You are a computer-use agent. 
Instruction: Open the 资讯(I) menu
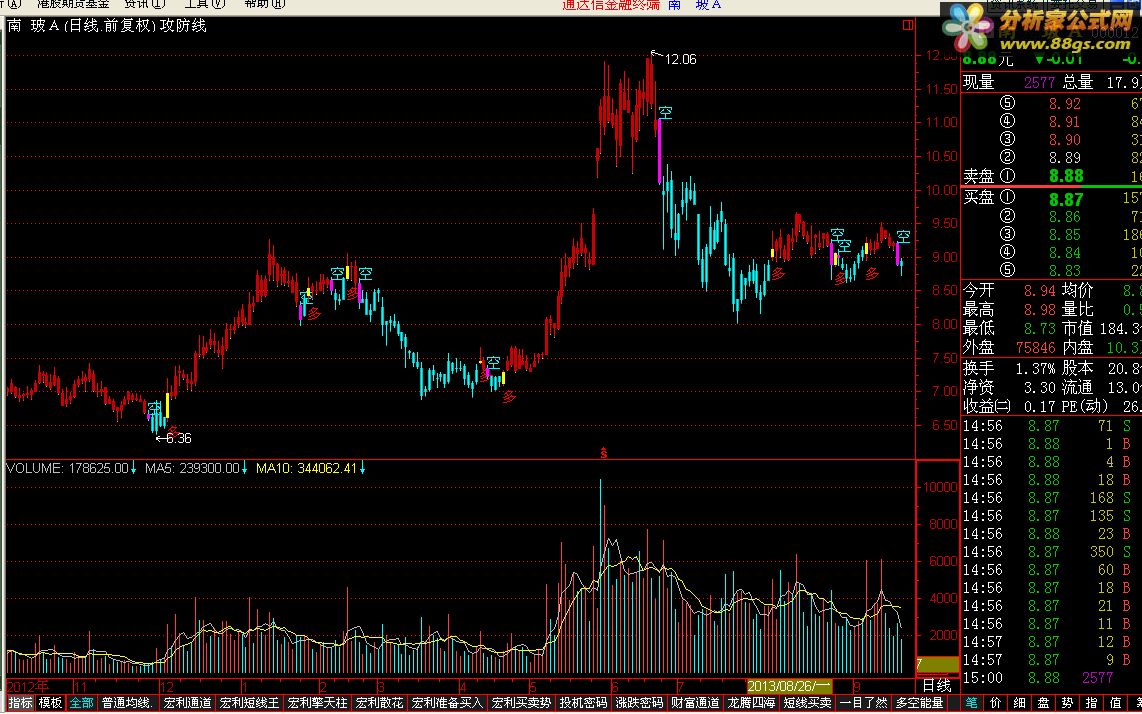point(144,4)
